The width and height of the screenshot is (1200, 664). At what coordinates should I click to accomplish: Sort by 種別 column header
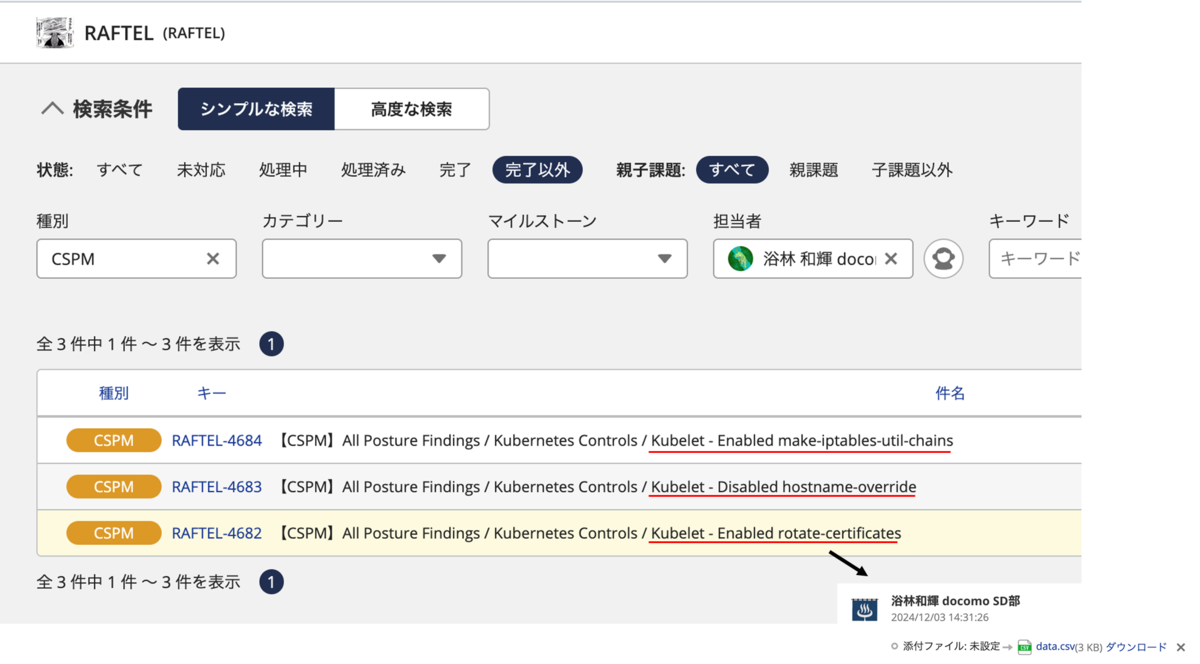click(114, 393)
